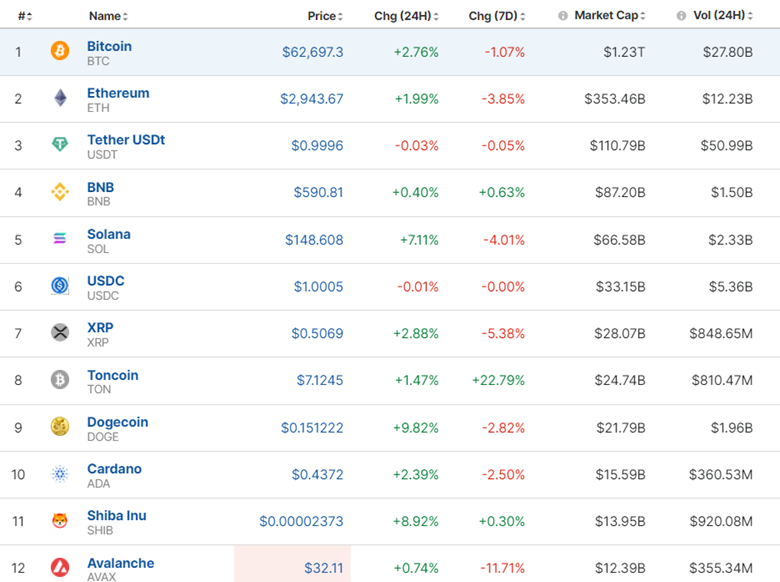Click USDC price $1.0005
Image resolution: width=780 pixels, height=582 pixels.
[318, 287]
